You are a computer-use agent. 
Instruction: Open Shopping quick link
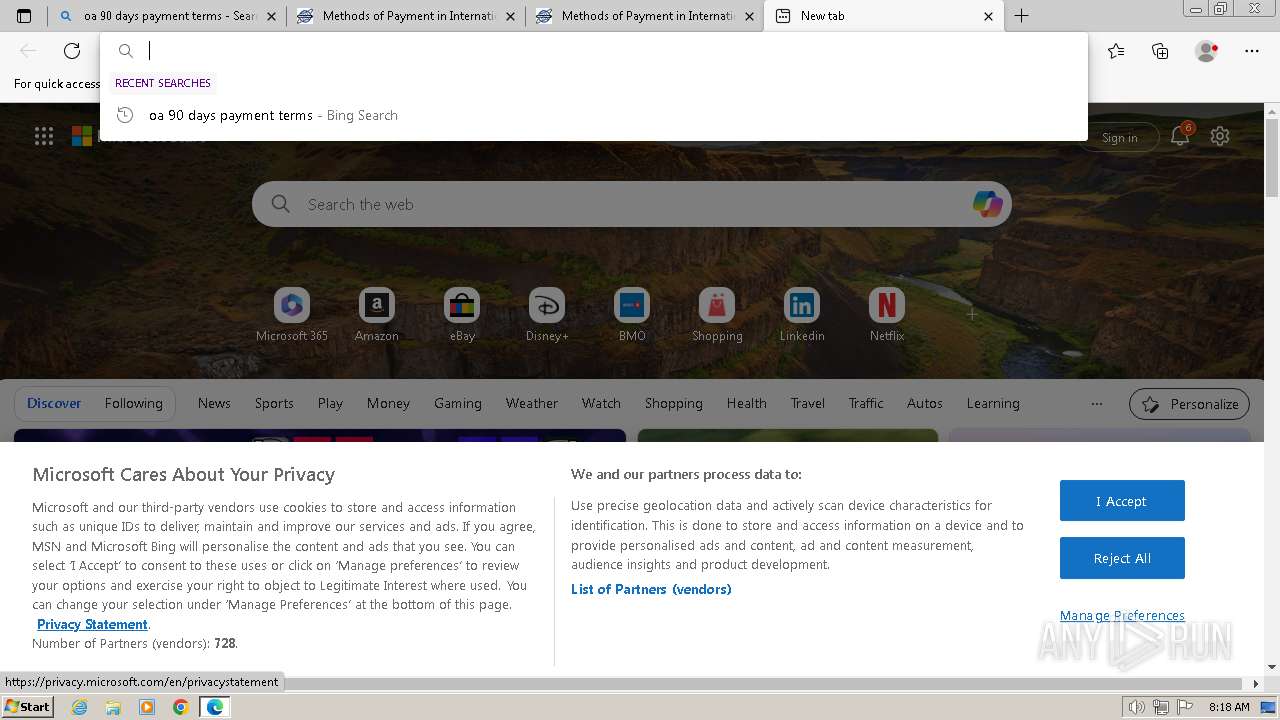(717, 315)
